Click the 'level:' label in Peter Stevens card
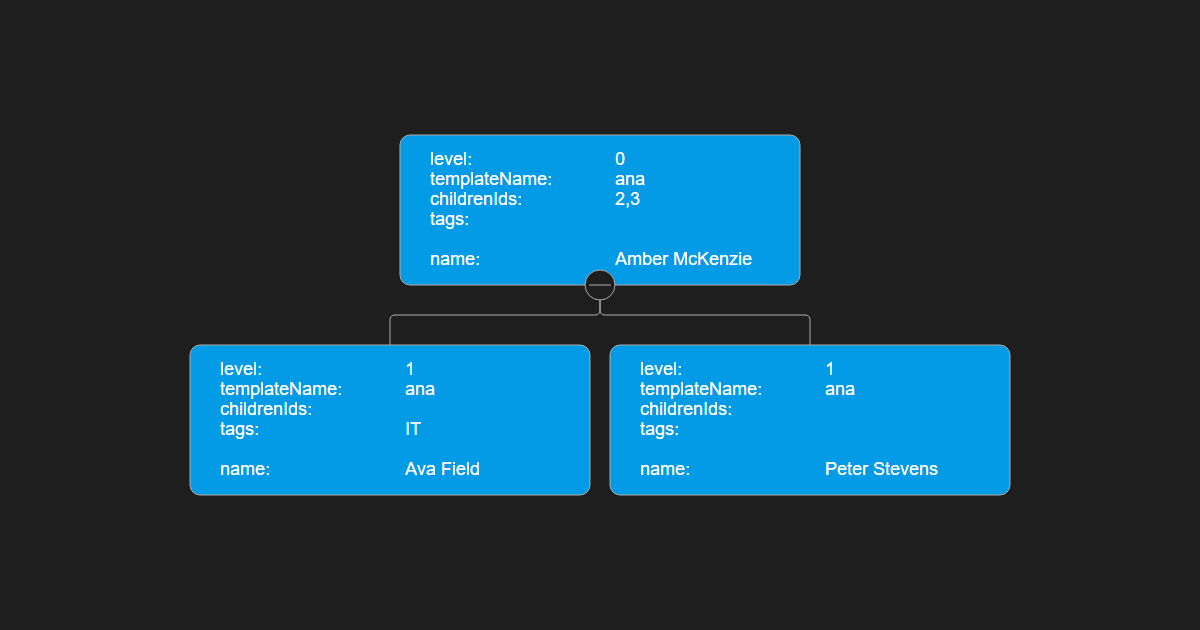The height and width of the screenshot is (630, 1200). [661, 369]
